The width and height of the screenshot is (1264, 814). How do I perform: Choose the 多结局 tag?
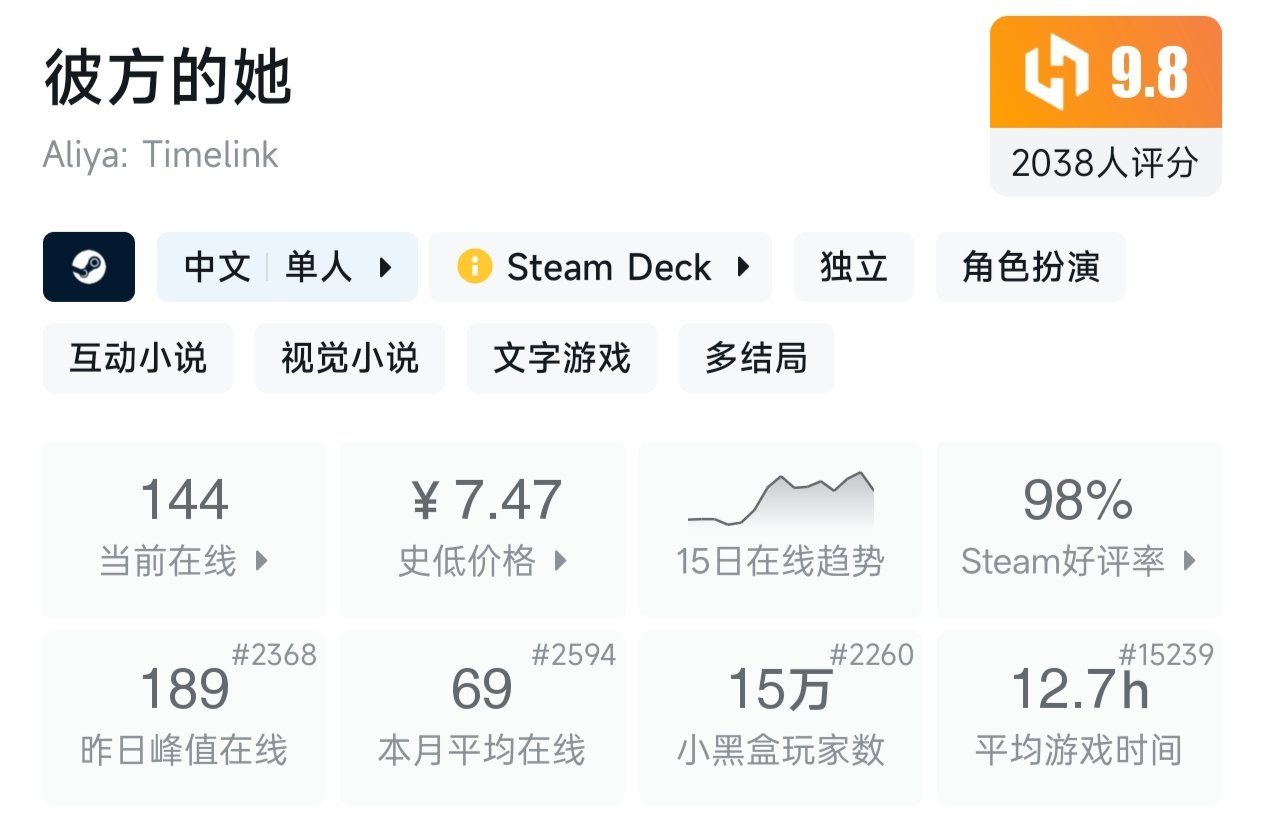[x=755, y=358]
